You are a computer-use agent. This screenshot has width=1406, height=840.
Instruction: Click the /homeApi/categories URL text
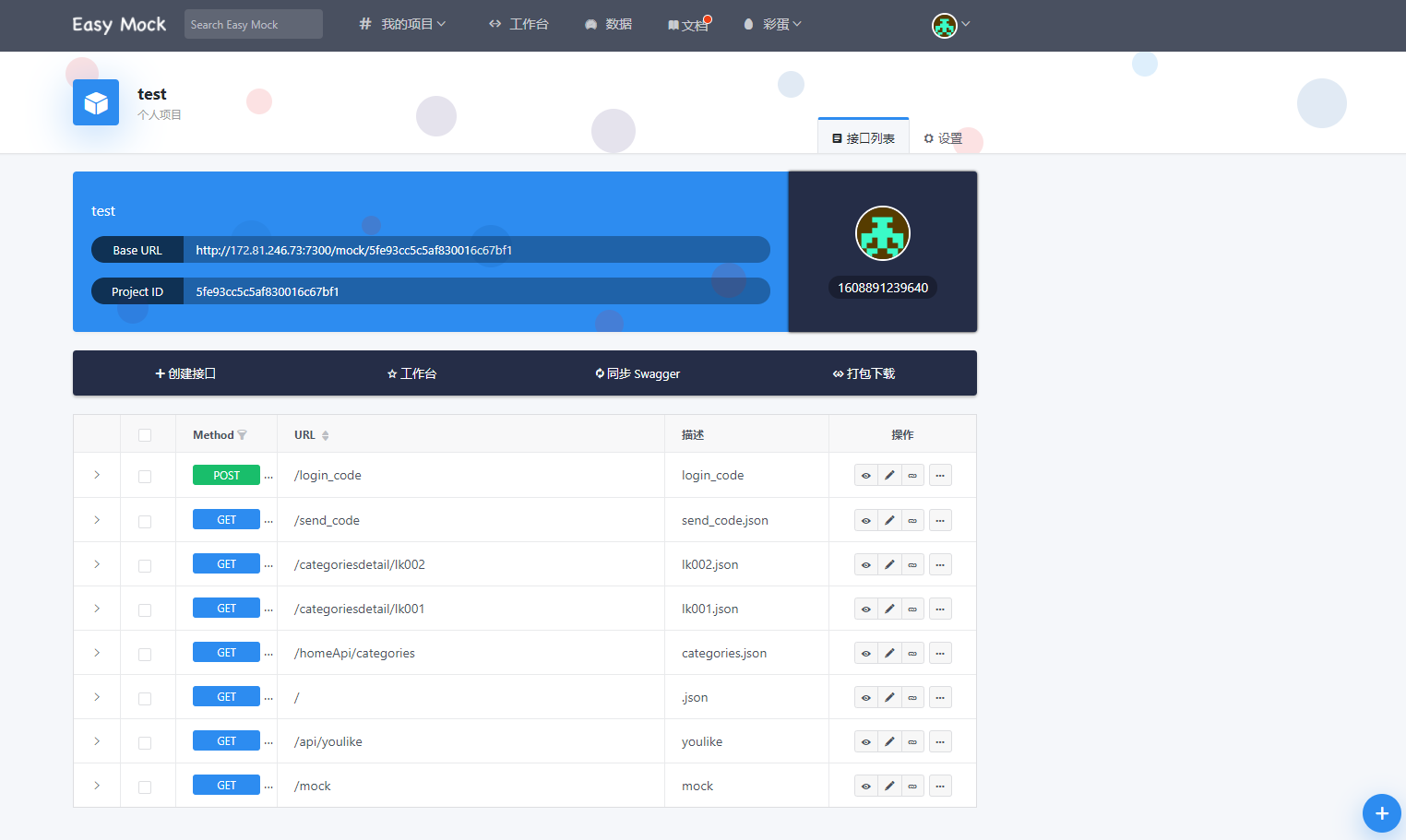[x=354, y=653]
